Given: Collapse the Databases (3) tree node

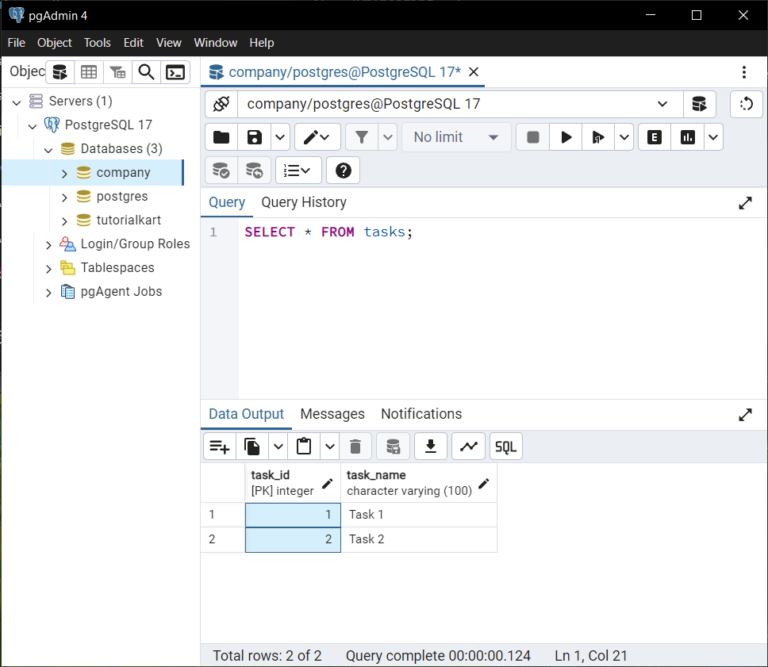Looking at the screenshot, I should 48,149.
